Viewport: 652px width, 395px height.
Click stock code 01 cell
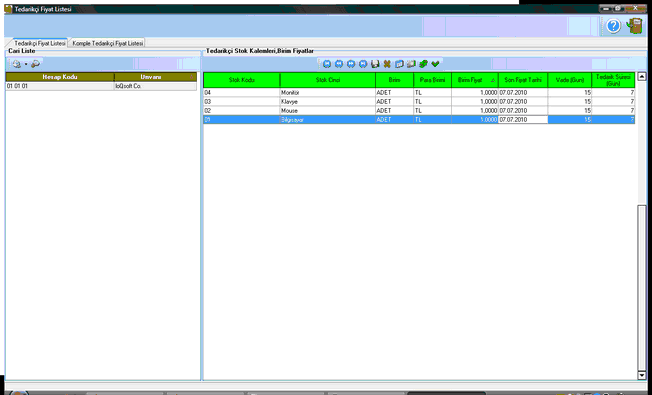242,120
